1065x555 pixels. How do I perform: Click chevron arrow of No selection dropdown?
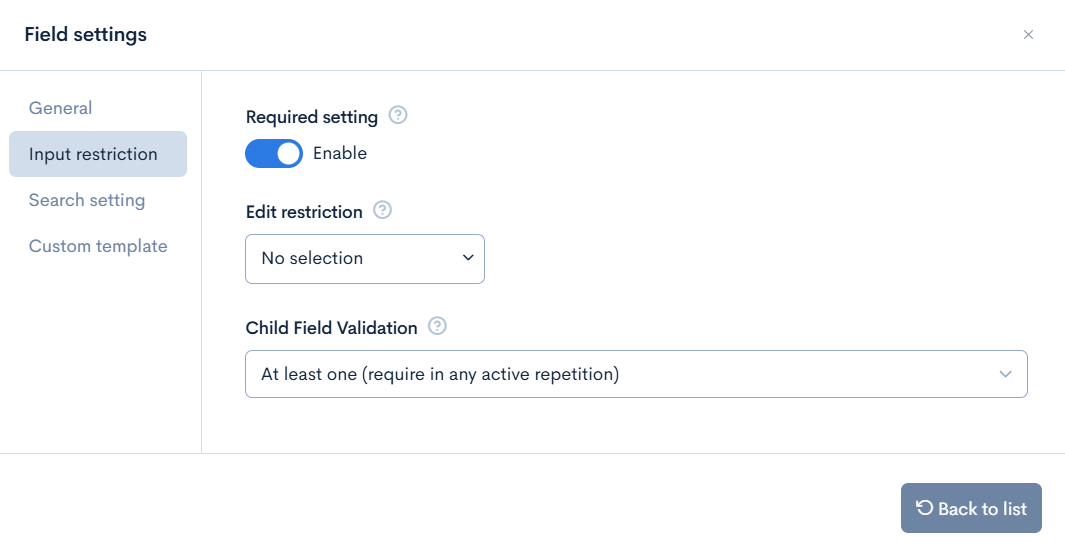coord(468,258)
